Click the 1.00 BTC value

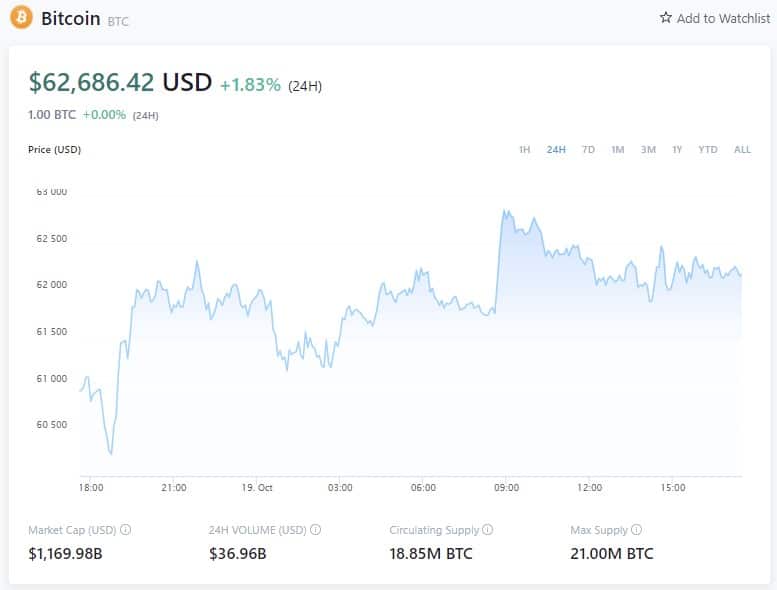pos(52,115)
